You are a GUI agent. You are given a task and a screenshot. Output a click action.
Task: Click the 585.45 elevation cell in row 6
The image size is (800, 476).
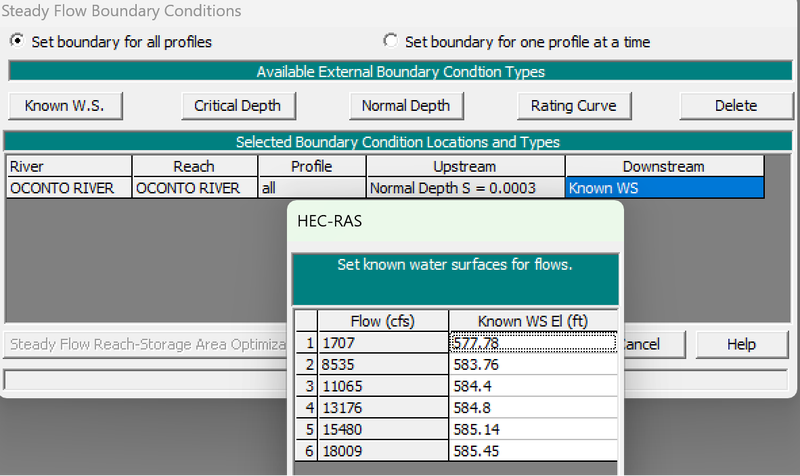tap(532, 451)
